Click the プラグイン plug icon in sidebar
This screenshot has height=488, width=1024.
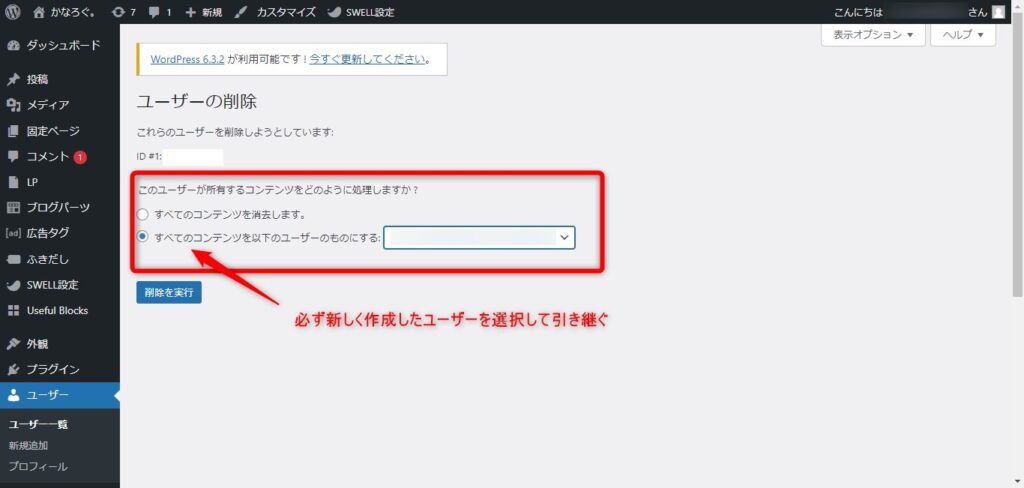(x=13, y=369)
